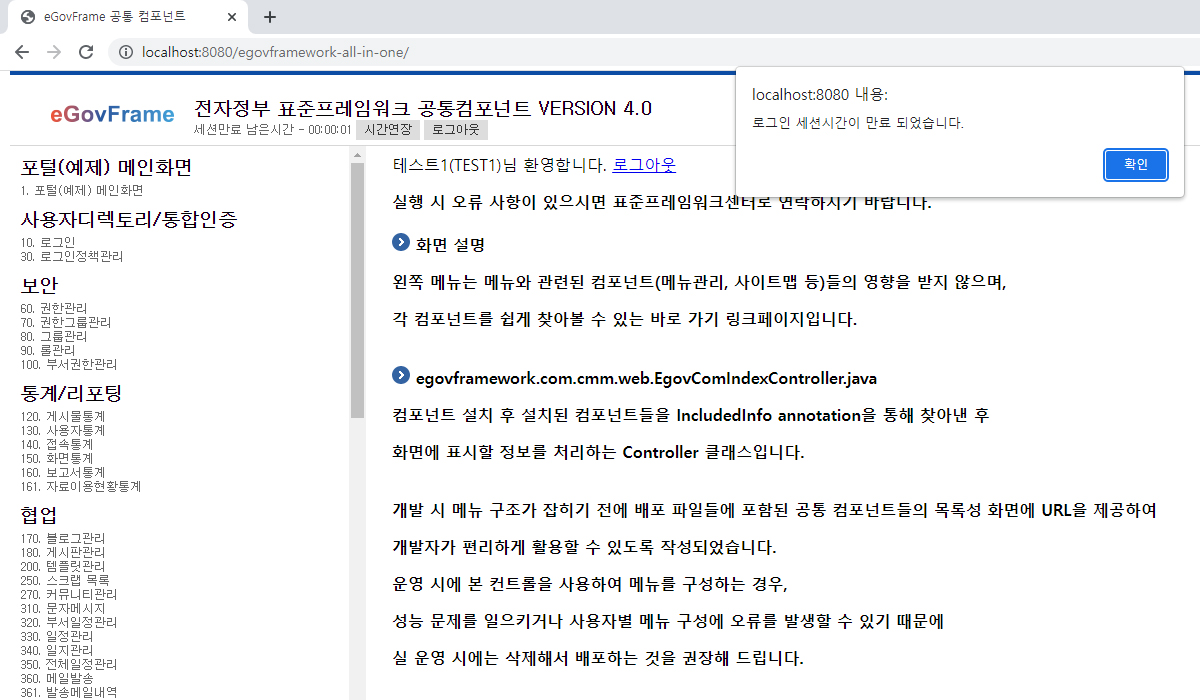Open 1. 포털(예제) 메인화면 menu link
The image size is (1200, 700).
82,190
